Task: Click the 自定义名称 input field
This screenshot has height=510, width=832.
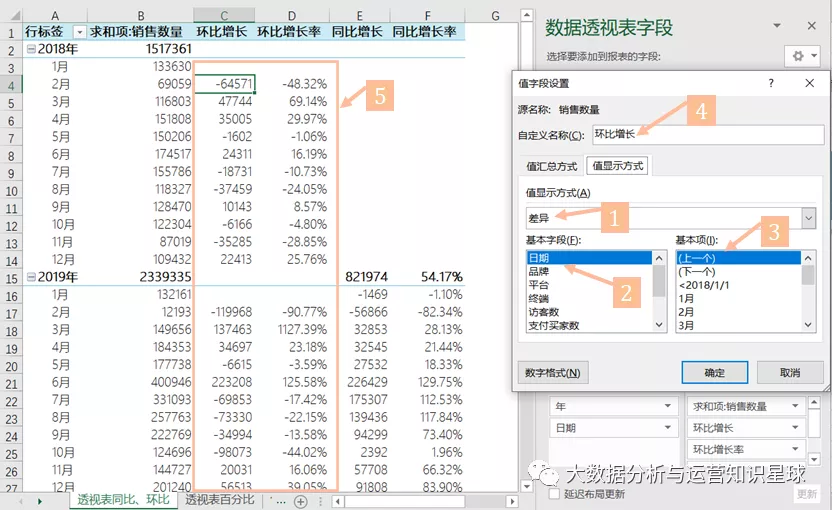Action: (707, 135)
